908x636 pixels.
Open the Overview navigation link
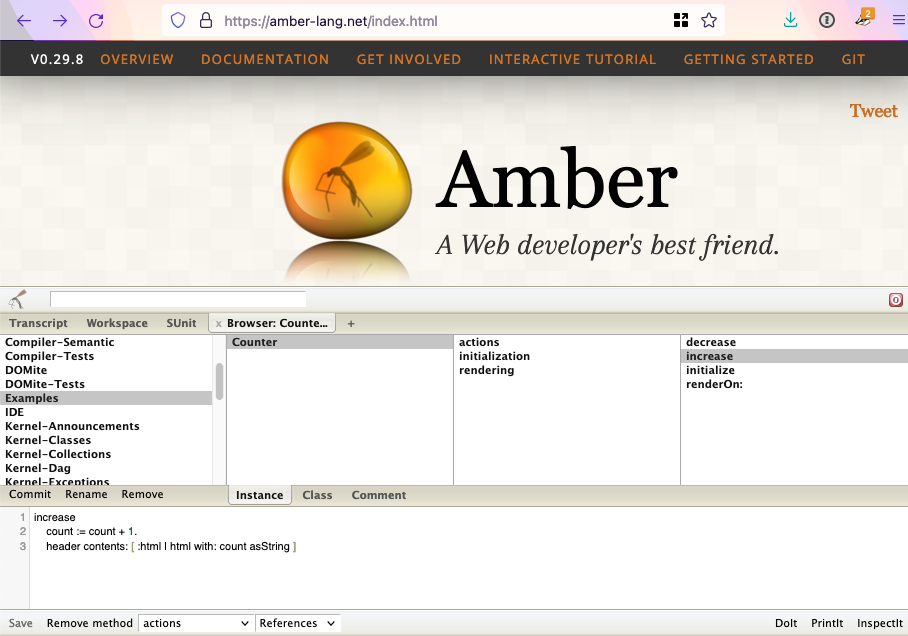(137, 59)
